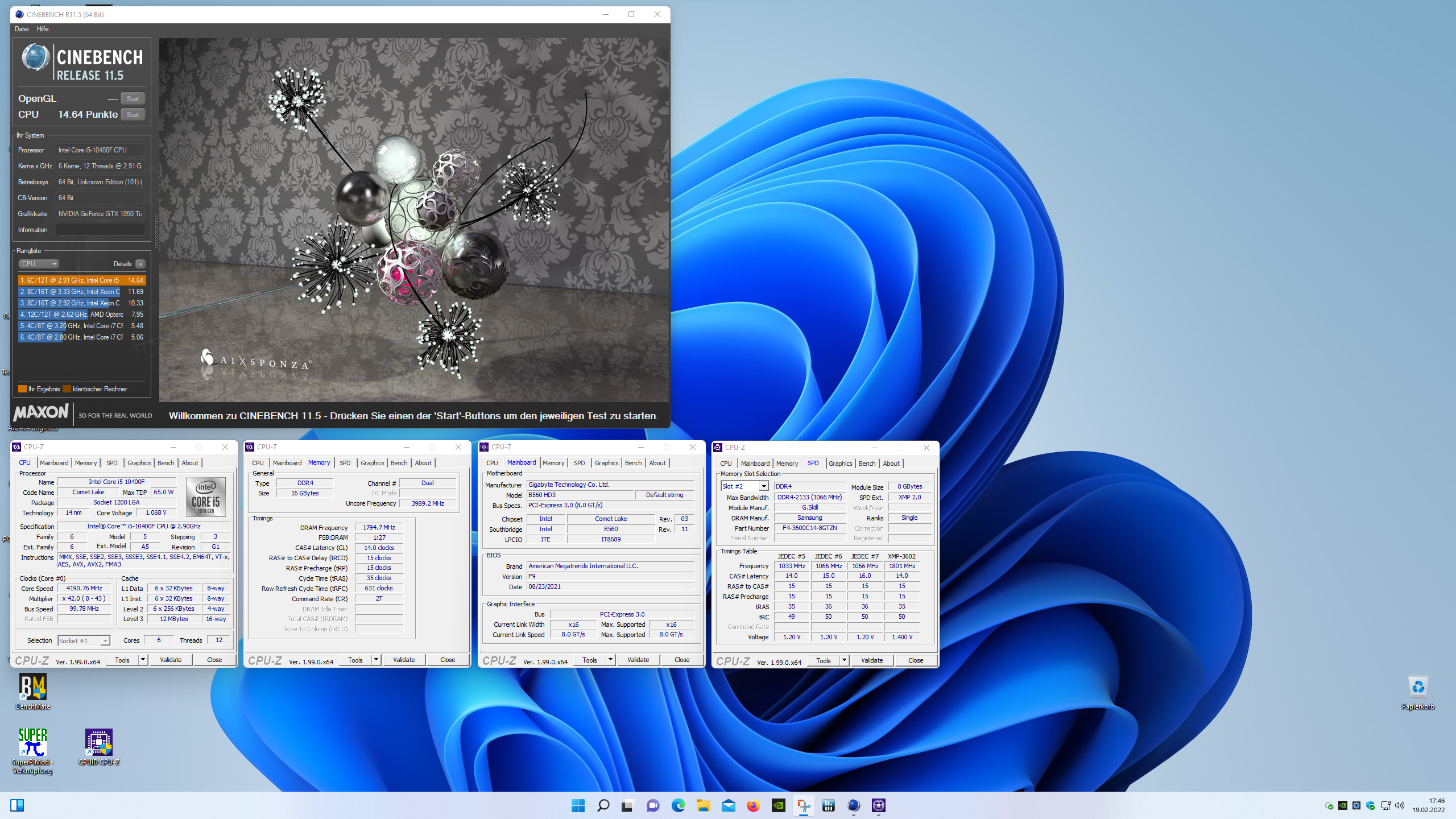Open the Slot #2 memory slot dropdown
Image resolution: width=1456 pixels, height=819 pixels.
[744, 486]
